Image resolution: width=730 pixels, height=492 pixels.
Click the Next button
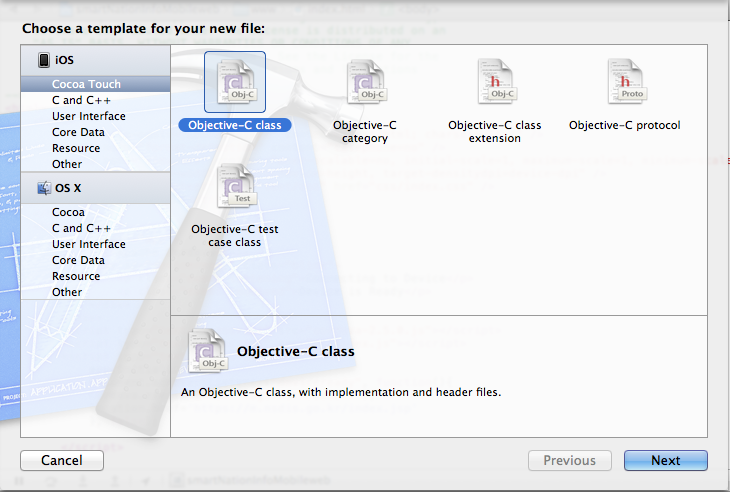666,460
